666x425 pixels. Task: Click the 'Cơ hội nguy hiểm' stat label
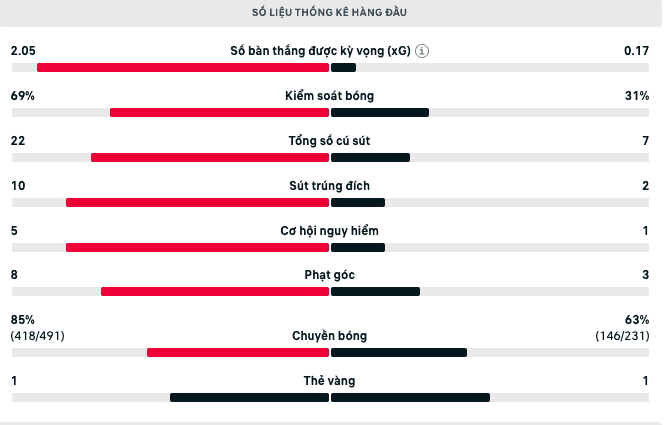pos(329,231)
